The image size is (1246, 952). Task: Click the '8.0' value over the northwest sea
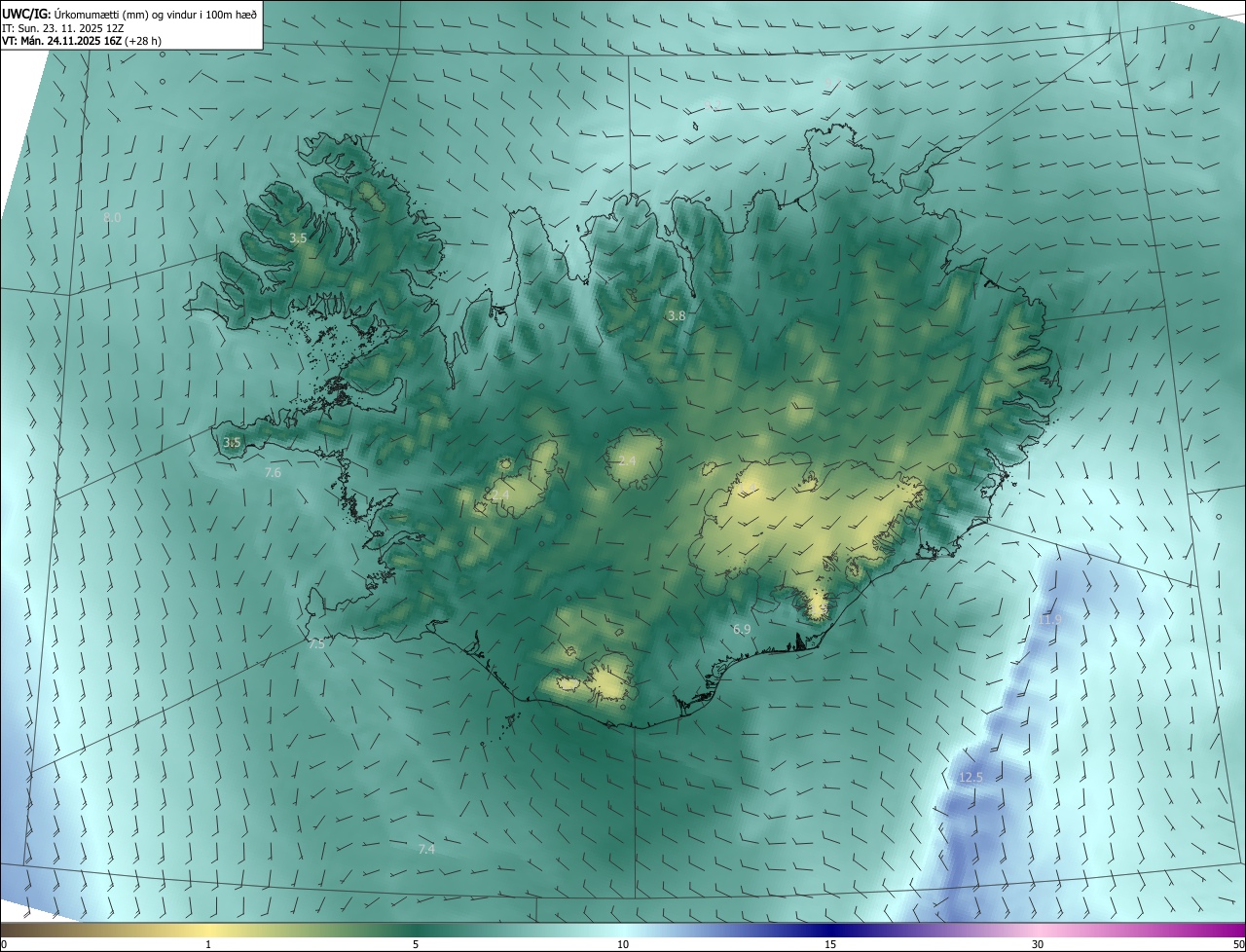112,218
